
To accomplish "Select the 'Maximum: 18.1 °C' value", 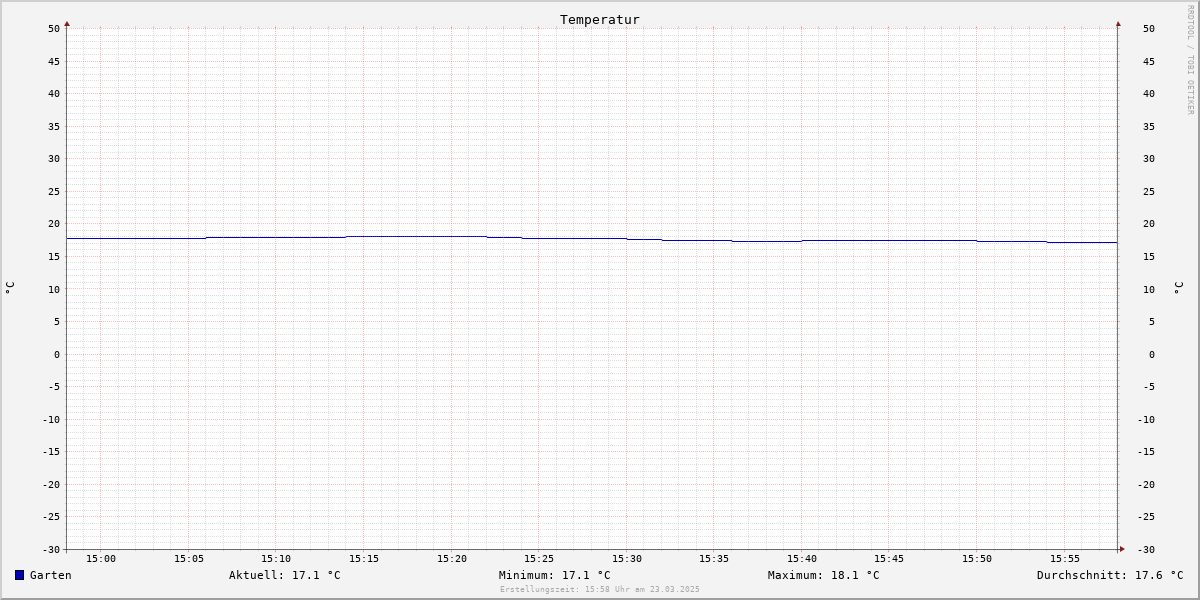I will coord(824,575).
